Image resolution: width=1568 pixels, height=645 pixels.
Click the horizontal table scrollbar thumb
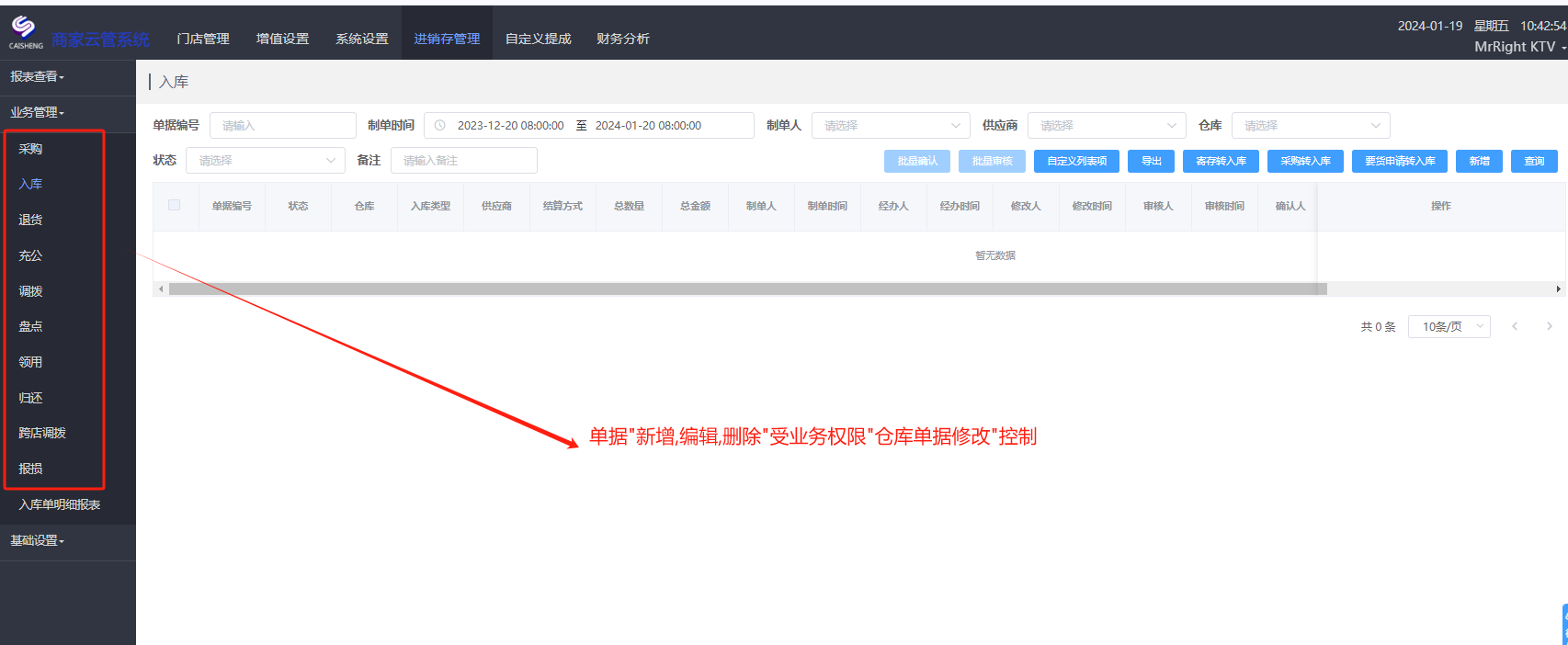[748, 289]
